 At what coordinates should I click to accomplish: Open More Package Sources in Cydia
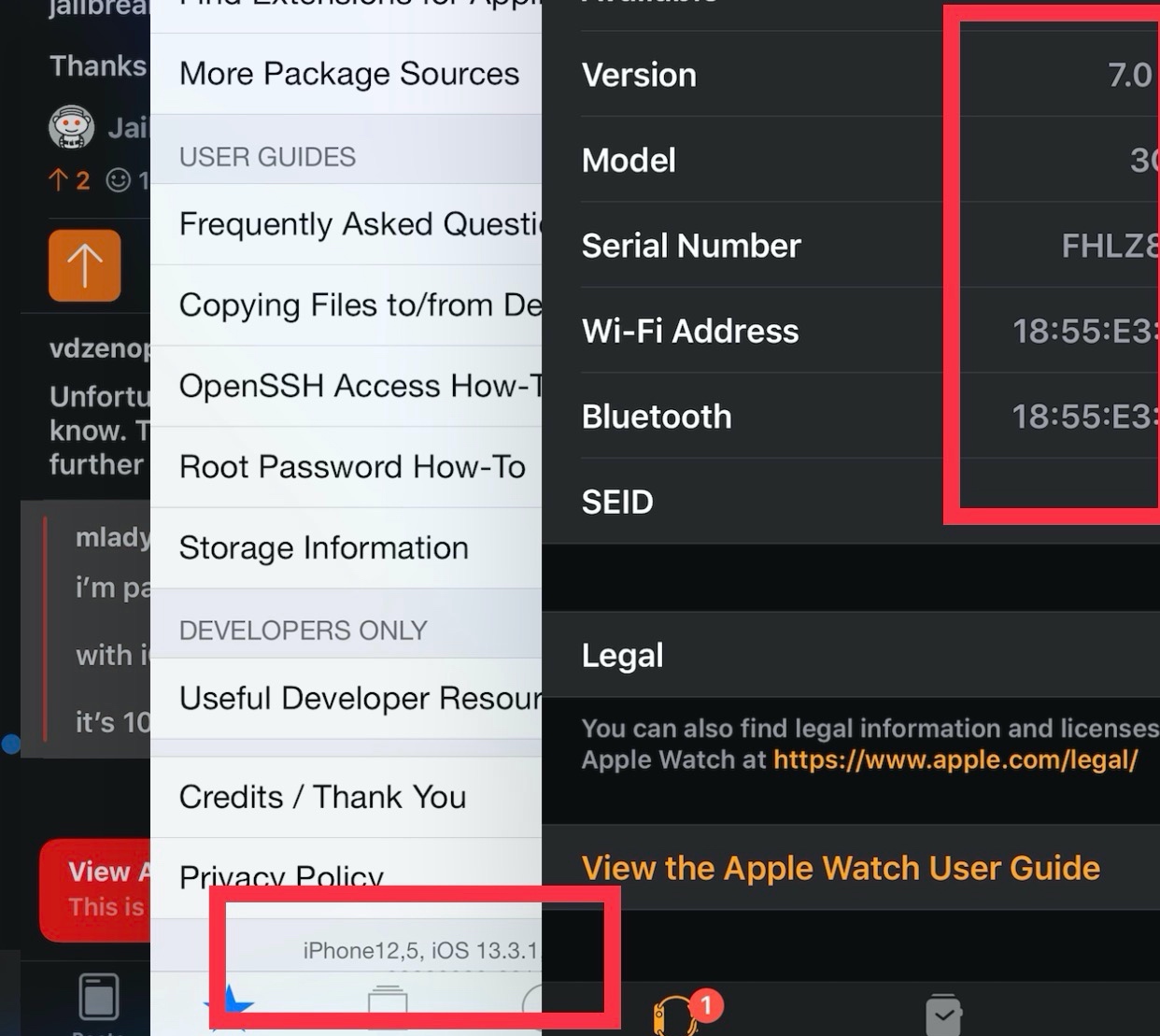(x=347, y=74)
